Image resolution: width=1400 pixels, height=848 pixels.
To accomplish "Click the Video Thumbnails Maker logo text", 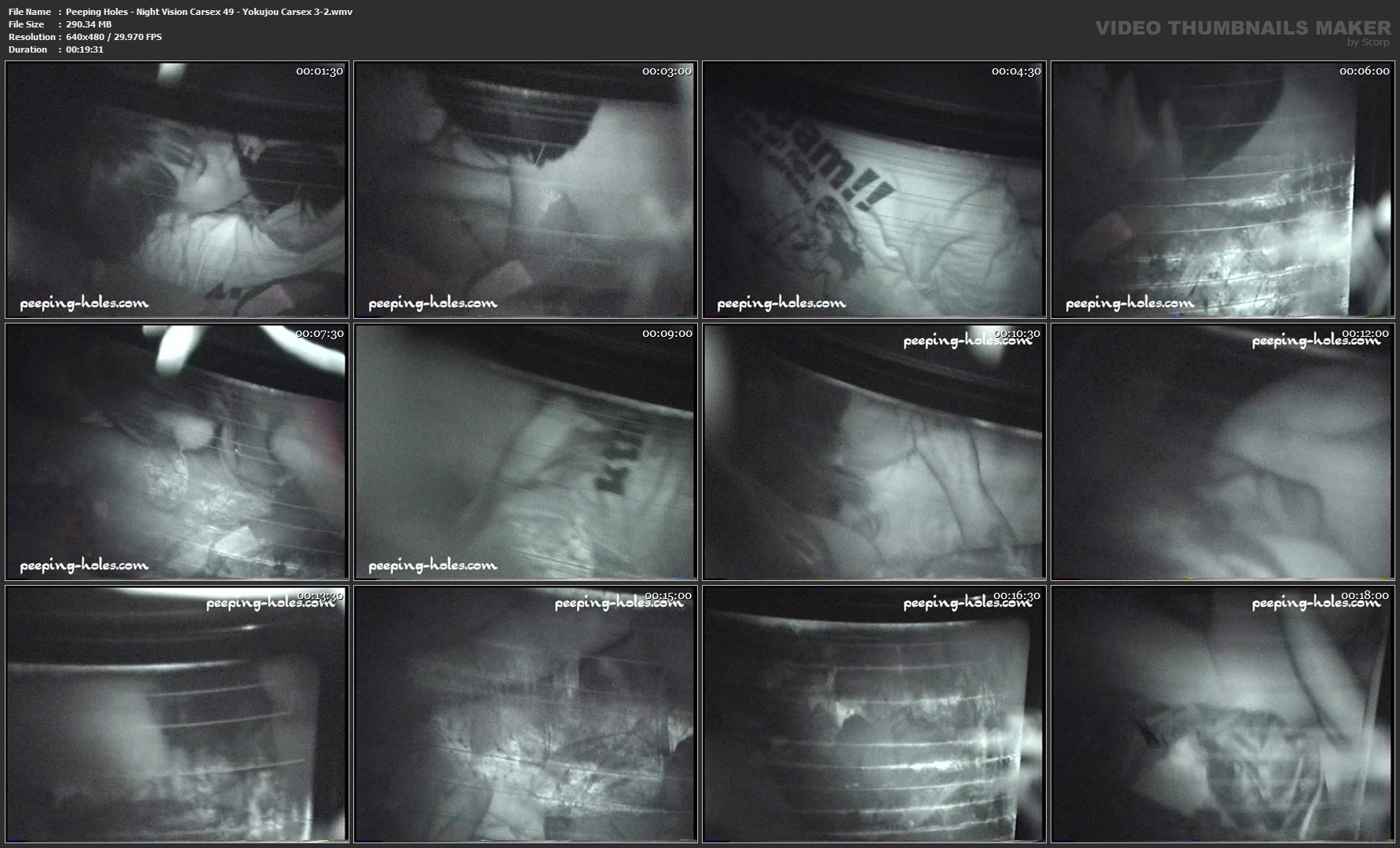I will [x=1242, y=27].
